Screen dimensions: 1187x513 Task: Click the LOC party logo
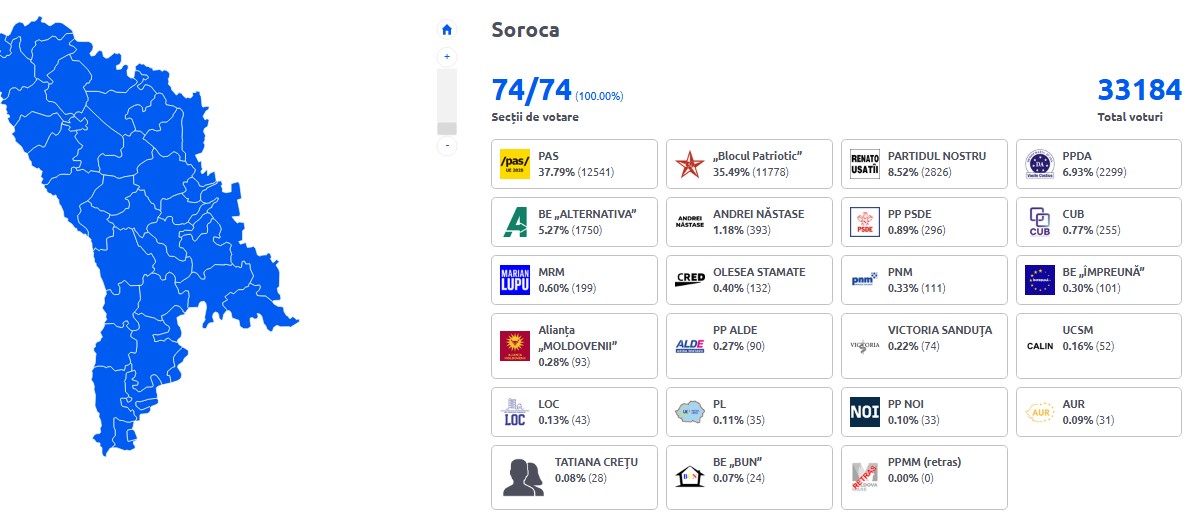click(515, 412)
